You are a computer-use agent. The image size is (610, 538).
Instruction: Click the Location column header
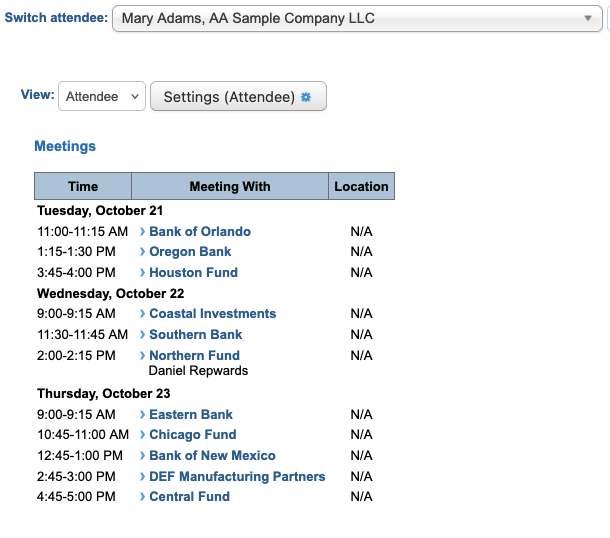point(361,186)
